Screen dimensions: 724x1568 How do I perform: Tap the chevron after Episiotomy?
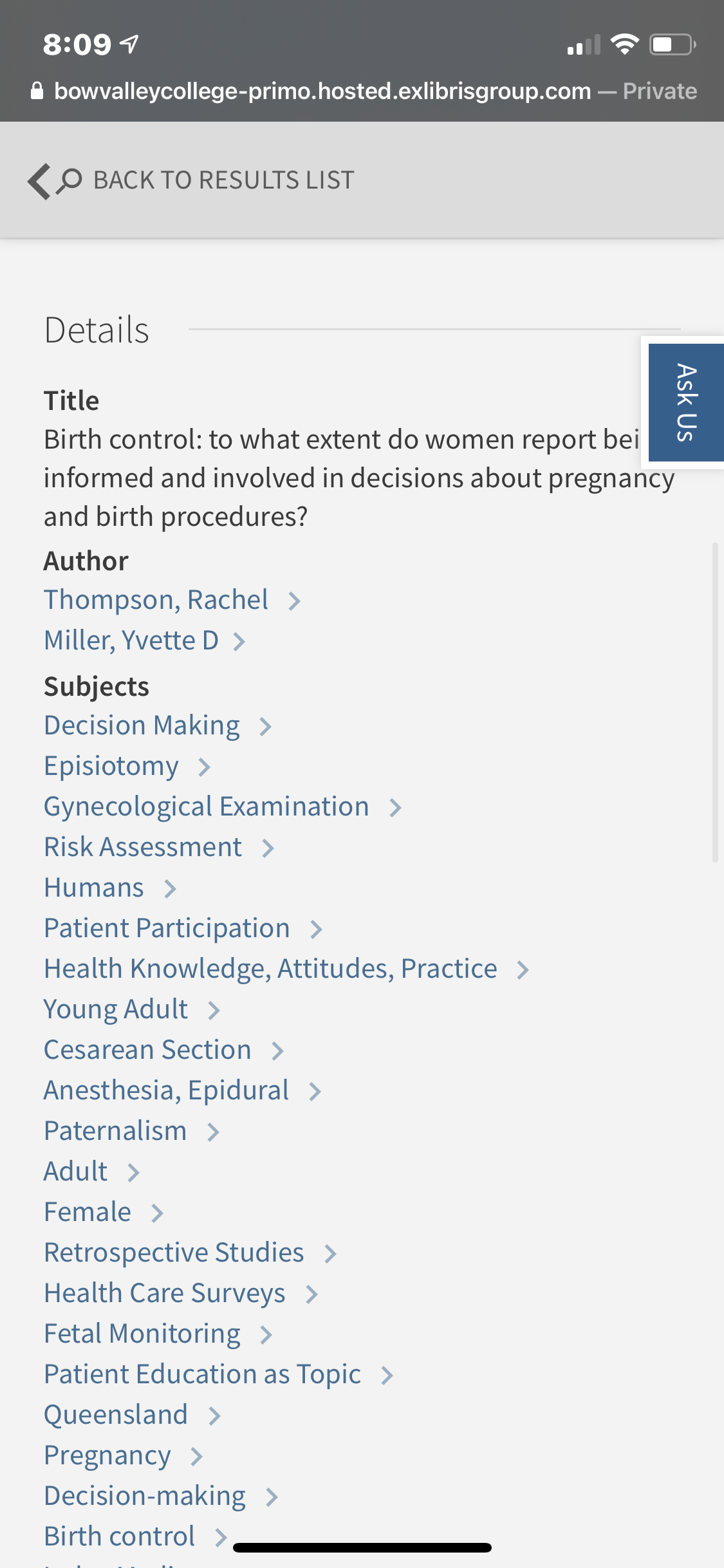click(204, 767)
